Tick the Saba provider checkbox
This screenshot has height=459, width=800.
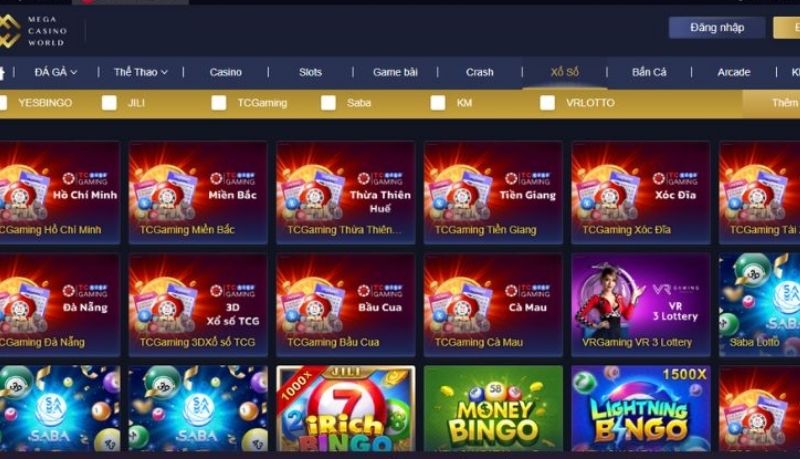(x=329, y=103)
